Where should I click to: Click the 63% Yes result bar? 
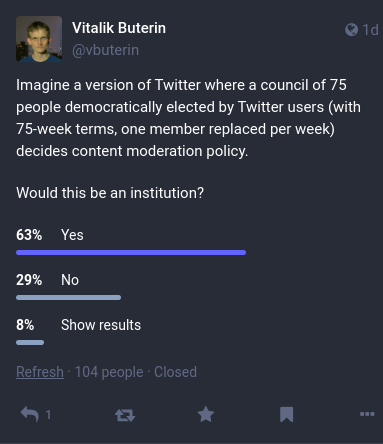point(131,253)
